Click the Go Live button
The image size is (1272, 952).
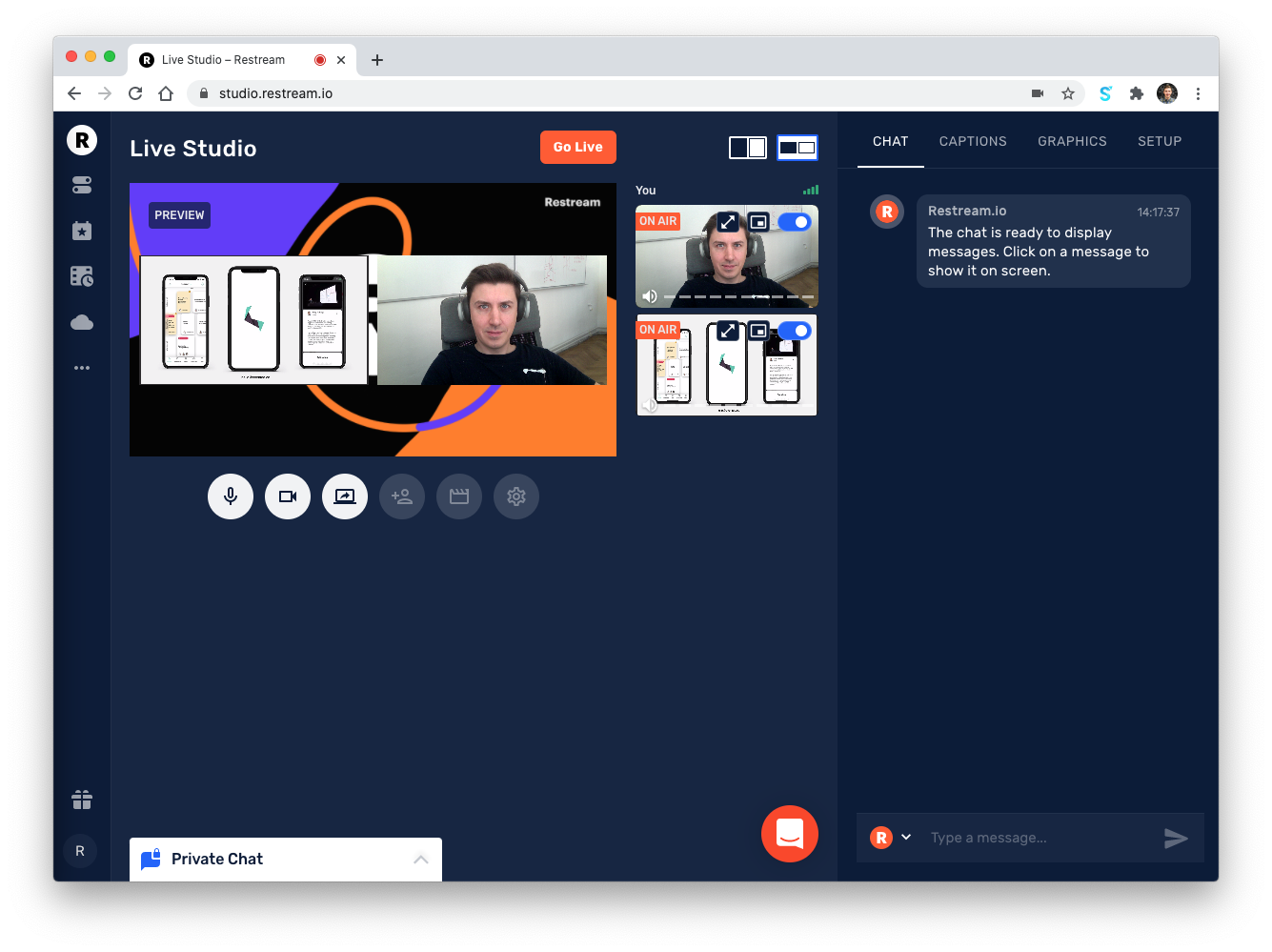click(x=578, y=147)
